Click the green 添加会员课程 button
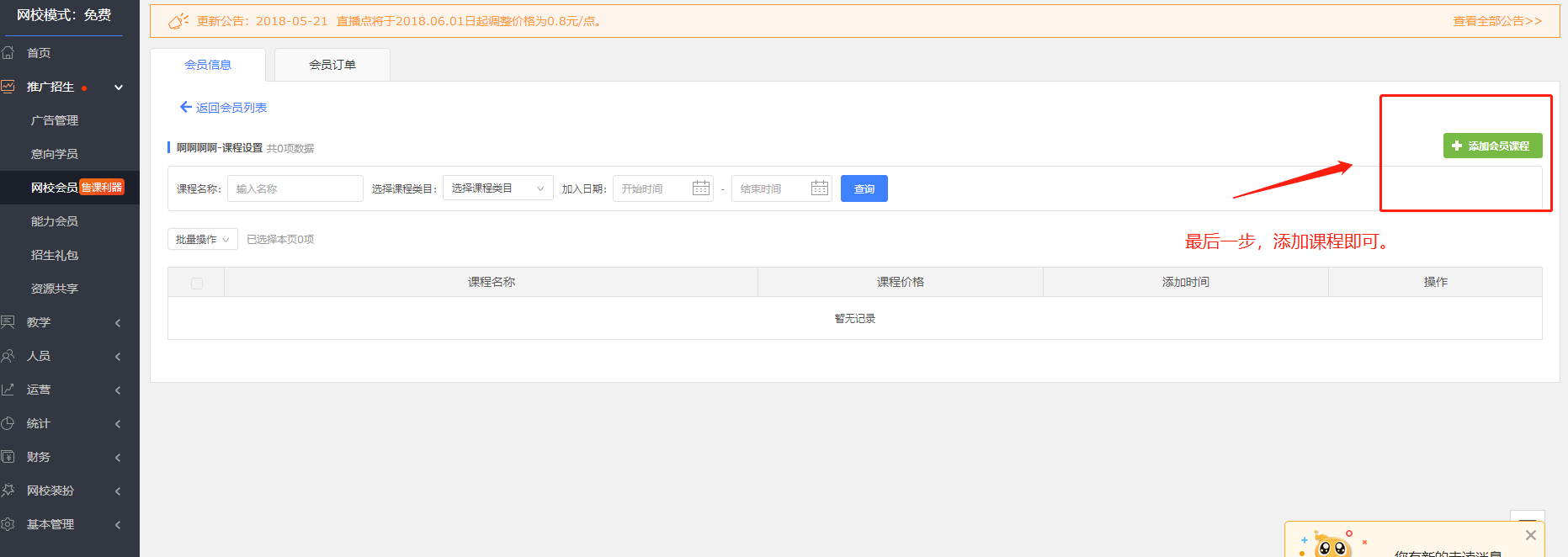Screen dimensions: 1568x557 click(1492, 146)
